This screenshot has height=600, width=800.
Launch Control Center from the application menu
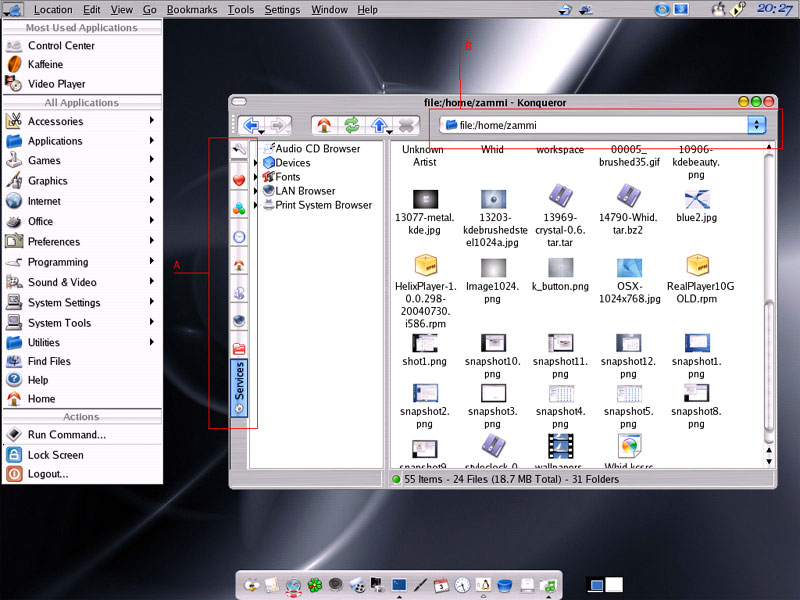tap(82, 45)
